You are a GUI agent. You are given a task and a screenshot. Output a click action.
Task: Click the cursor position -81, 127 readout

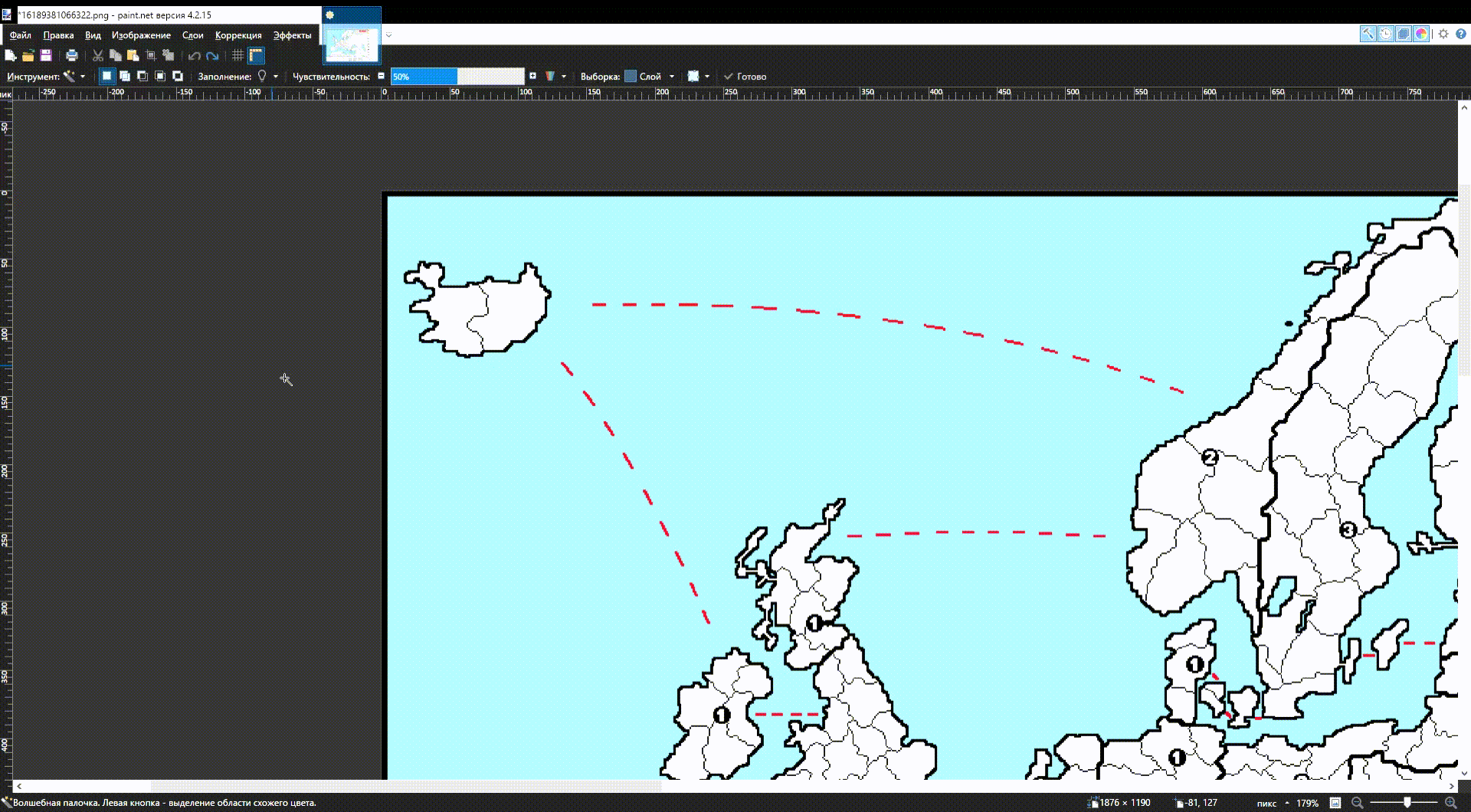tap(1196, 803)
